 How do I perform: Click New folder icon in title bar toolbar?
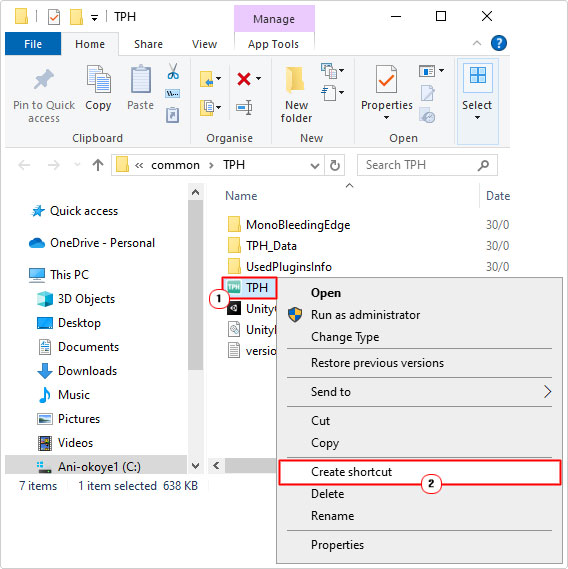tap(76, 17)
